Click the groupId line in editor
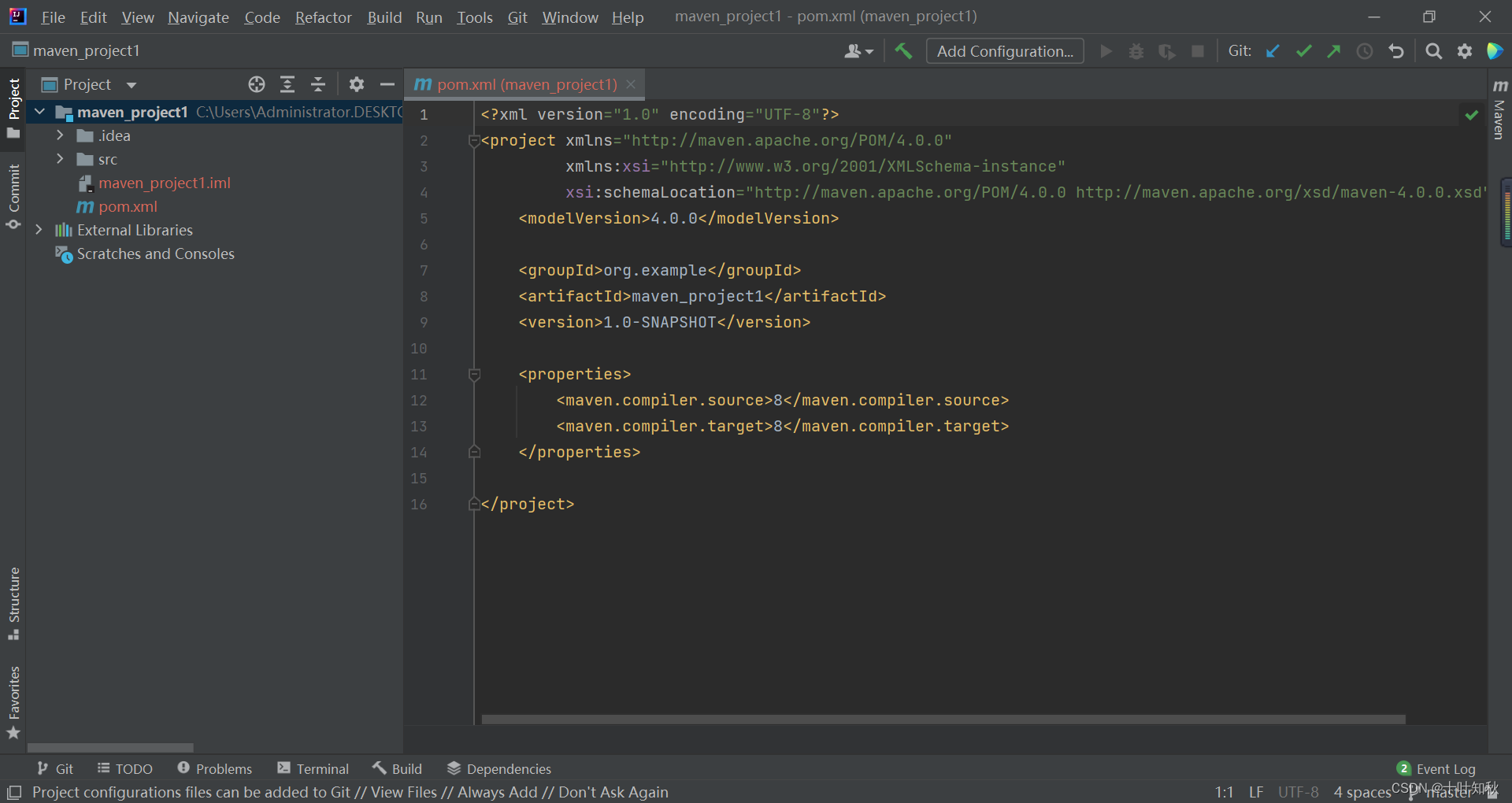 659,270
